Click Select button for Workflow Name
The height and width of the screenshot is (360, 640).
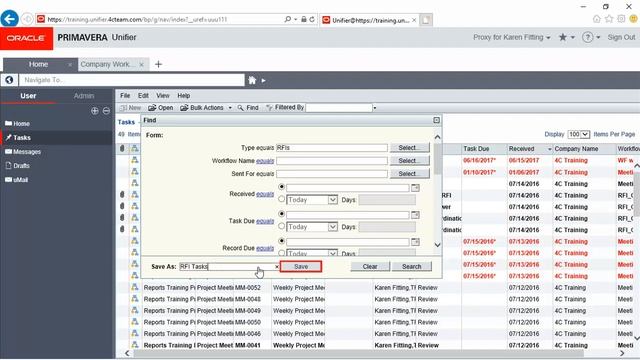[x=410, y=161]
